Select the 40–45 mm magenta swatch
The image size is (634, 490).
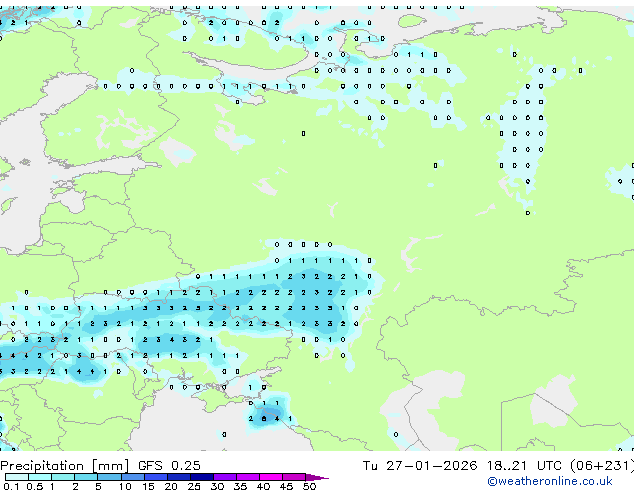pyautogui.click(x=271, y=477)
